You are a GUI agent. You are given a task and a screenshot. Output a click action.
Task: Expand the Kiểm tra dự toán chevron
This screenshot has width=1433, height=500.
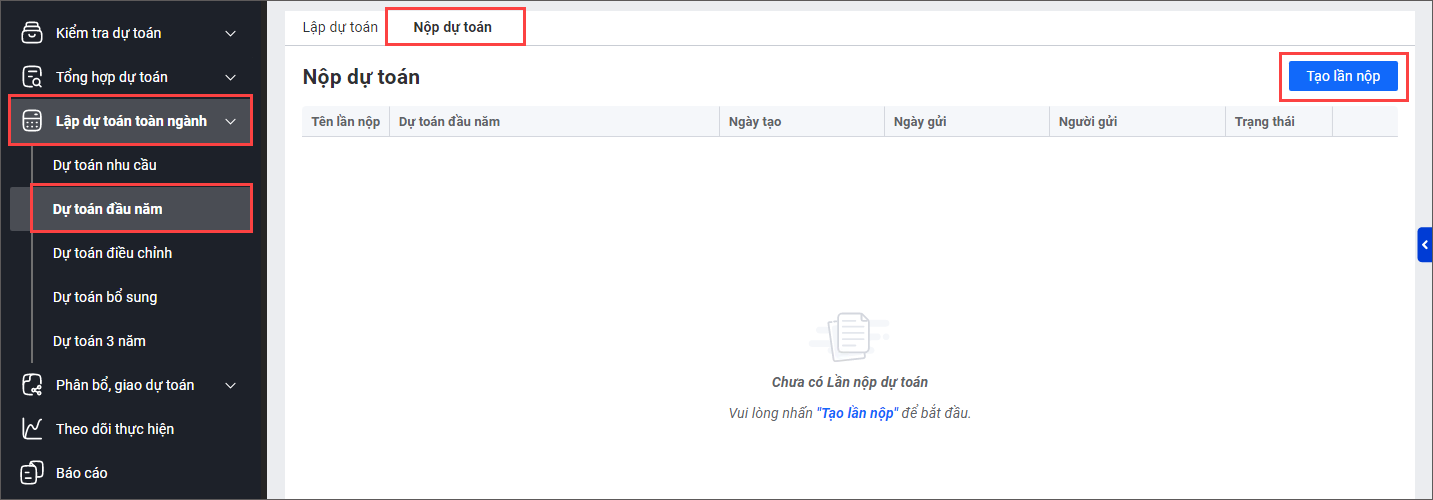click(231, 34)
